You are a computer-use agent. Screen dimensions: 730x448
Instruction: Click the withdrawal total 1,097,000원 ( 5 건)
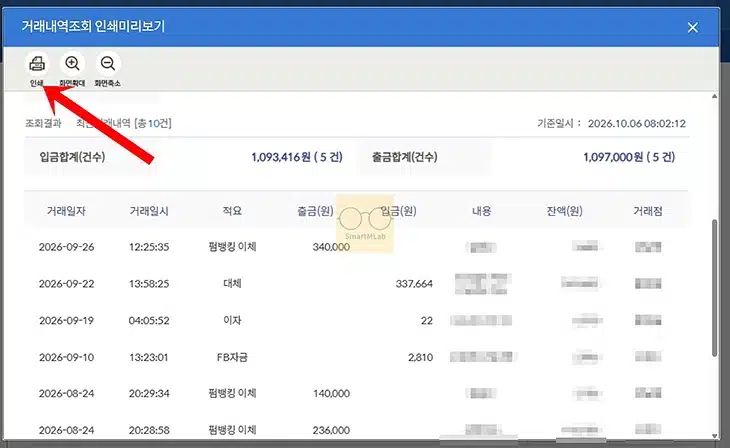coord(629,157)
